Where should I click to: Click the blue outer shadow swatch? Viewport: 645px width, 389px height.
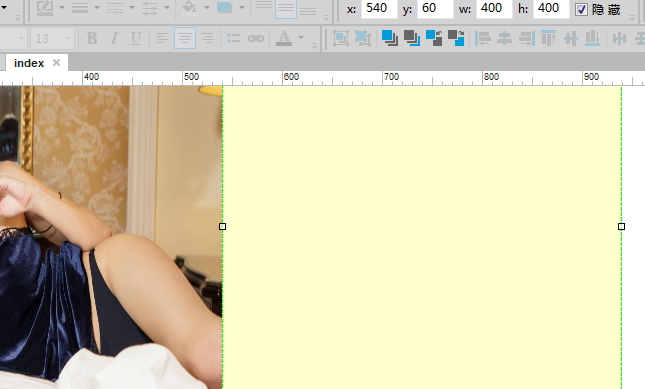224,7
